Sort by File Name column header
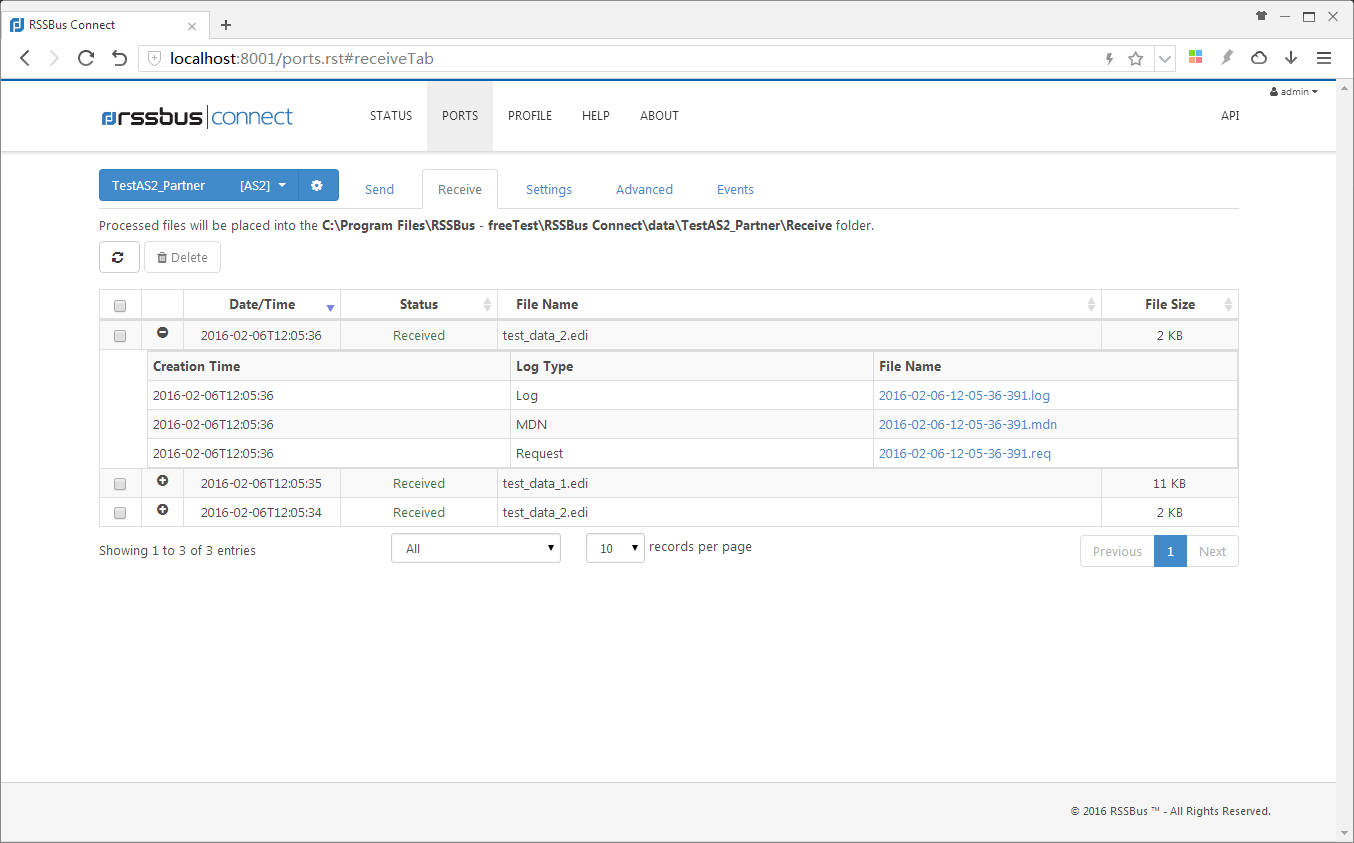 [x=799, y=304]
